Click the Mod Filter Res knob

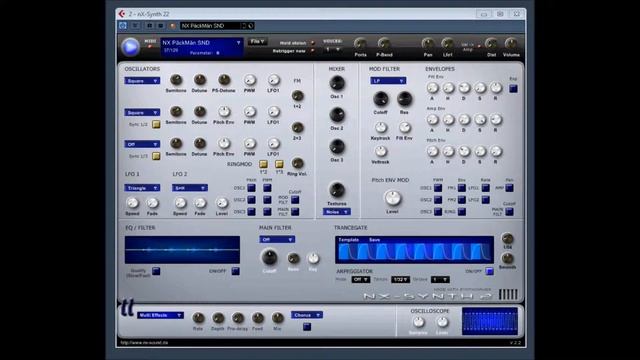(x=404, y=99)
